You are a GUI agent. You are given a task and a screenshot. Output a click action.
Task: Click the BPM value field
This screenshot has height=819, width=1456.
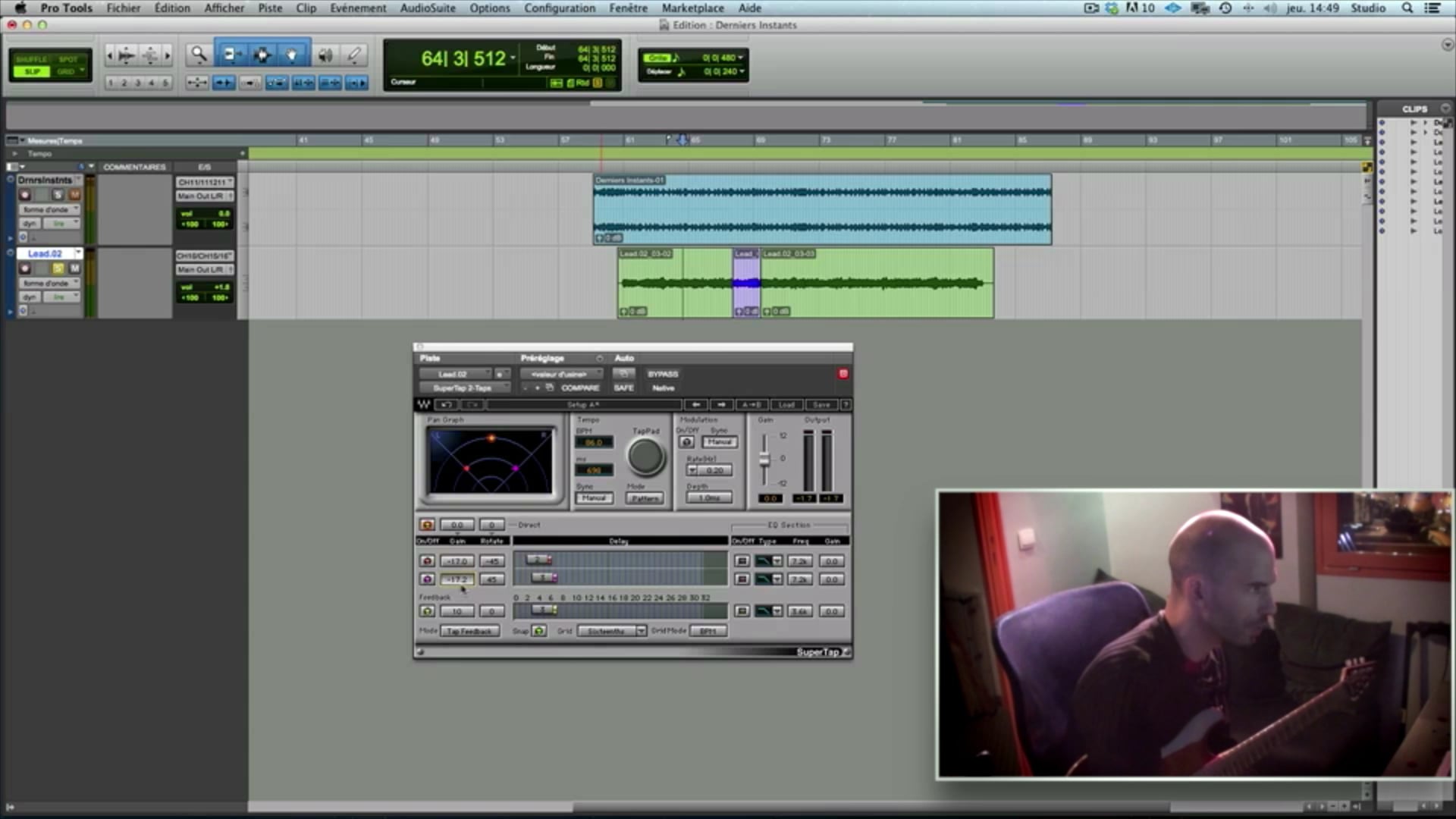[594, 442]
